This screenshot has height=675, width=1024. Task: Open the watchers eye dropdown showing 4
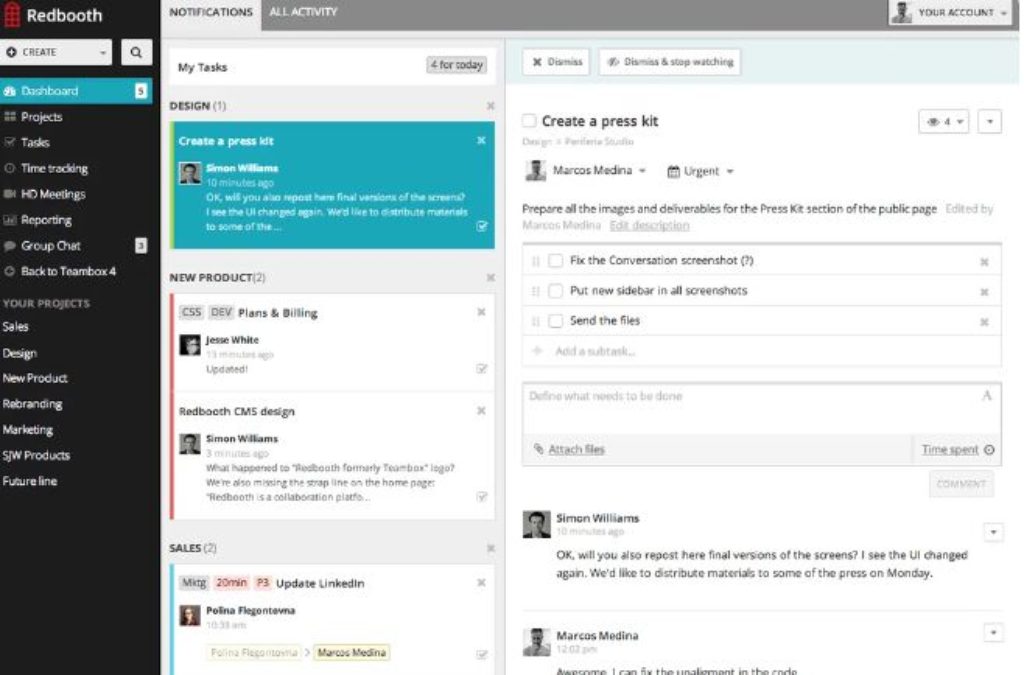(x=944, y=121)
